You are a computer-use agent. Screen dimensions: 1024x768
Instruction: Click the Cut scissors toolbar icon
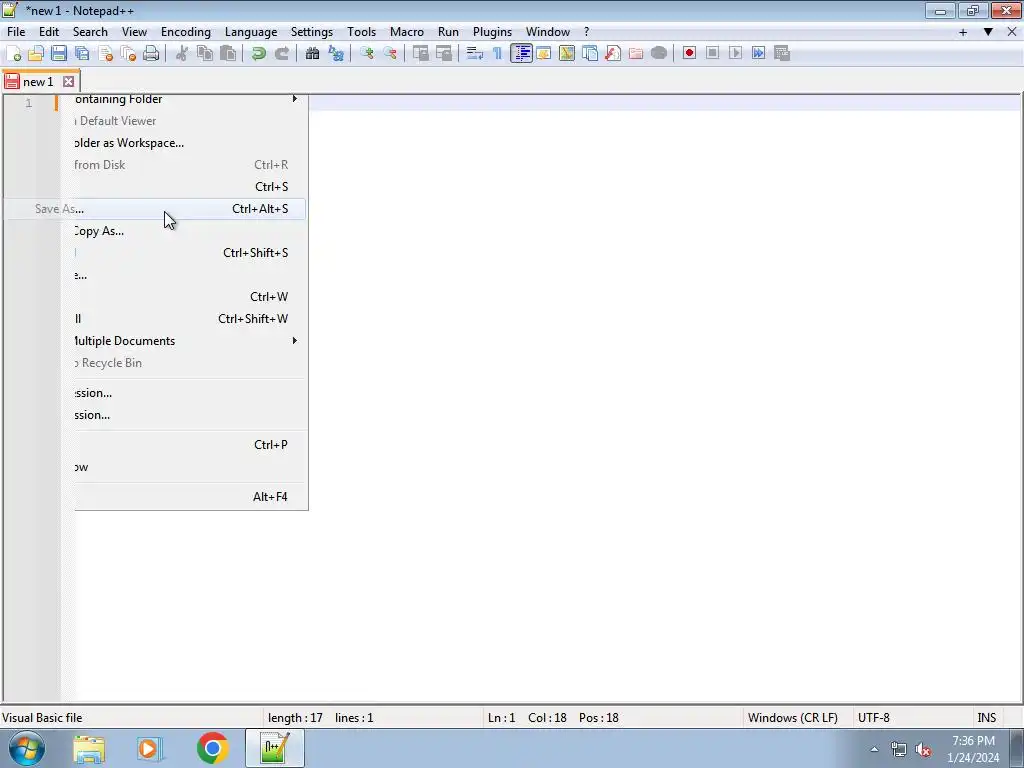pos(182,54)
